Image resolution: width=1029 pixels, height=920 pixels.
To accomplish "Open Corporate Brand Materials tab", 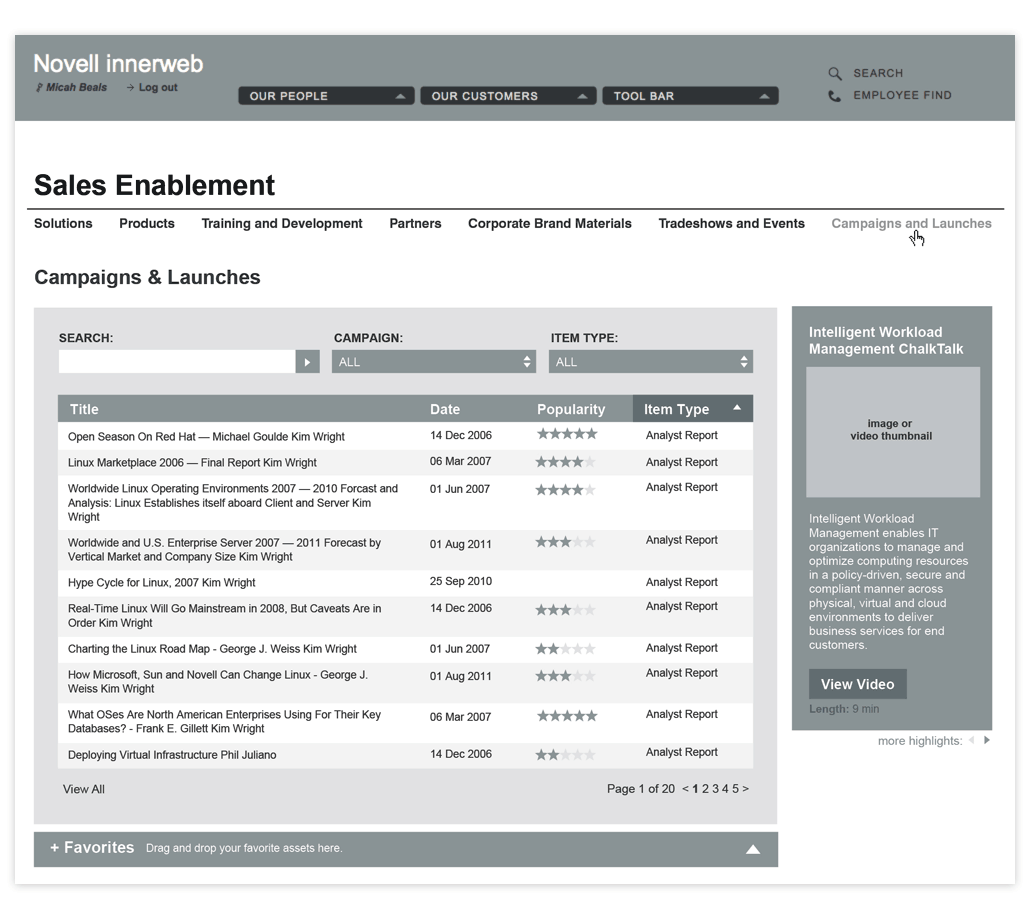I will pyautogui.click(x=550, y=223).
